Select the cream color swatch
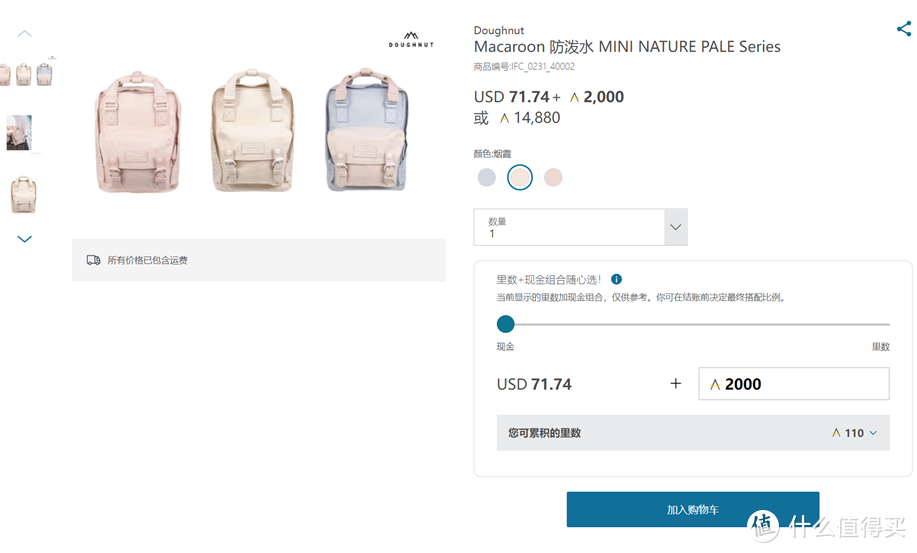Viewport: 917px width, 553px height. click(x=519, y=177)
